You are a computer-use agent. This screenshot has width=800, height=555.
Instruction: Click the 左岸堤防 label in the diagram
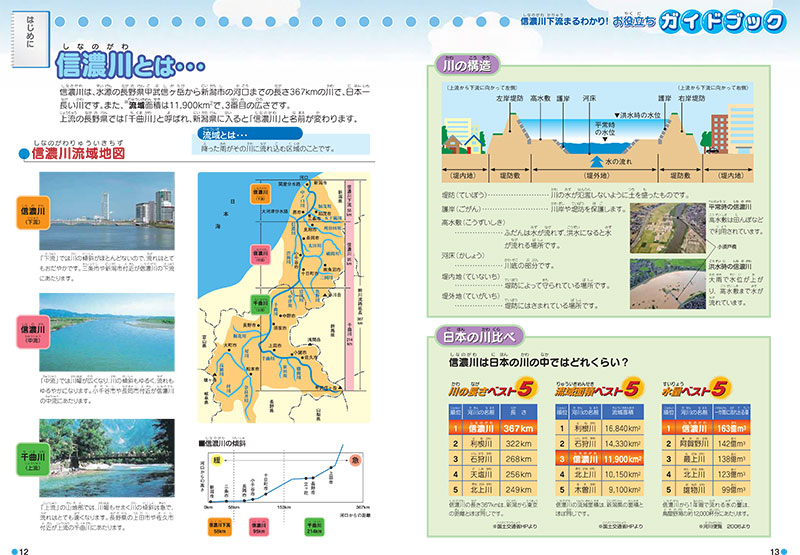click(510, 98)
